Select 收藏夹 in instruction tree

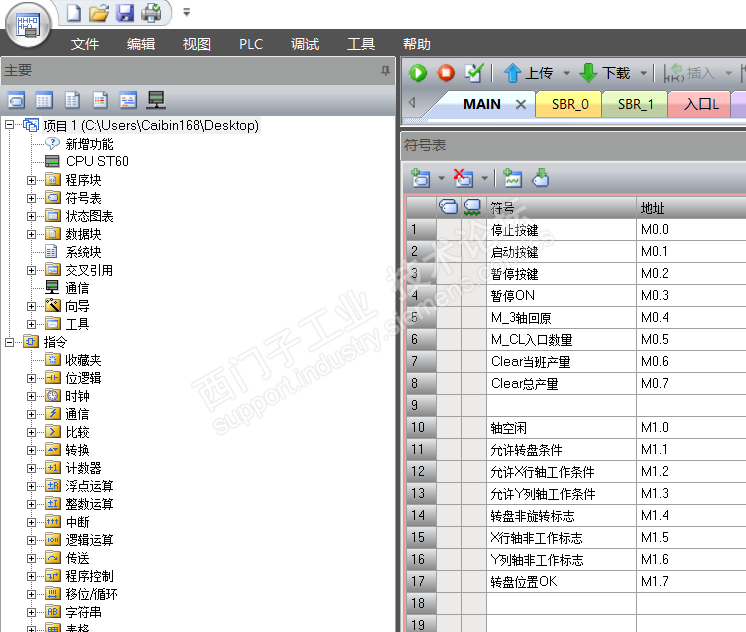[x=83, y=360]
